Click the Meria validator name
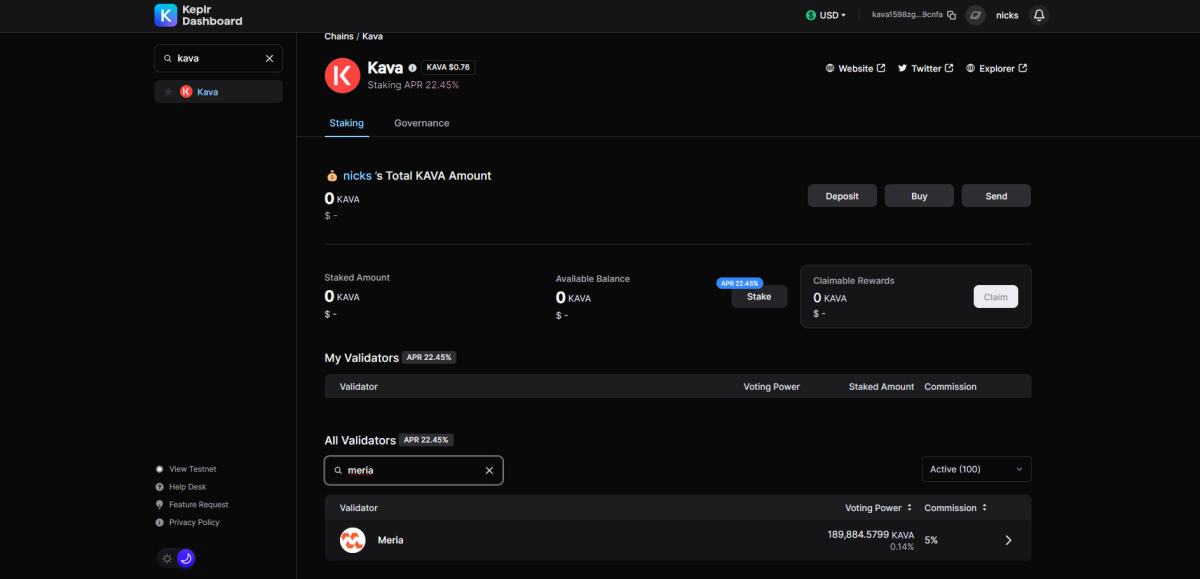1200x579 pixels. pyautogui.click(x=391, y=540)
